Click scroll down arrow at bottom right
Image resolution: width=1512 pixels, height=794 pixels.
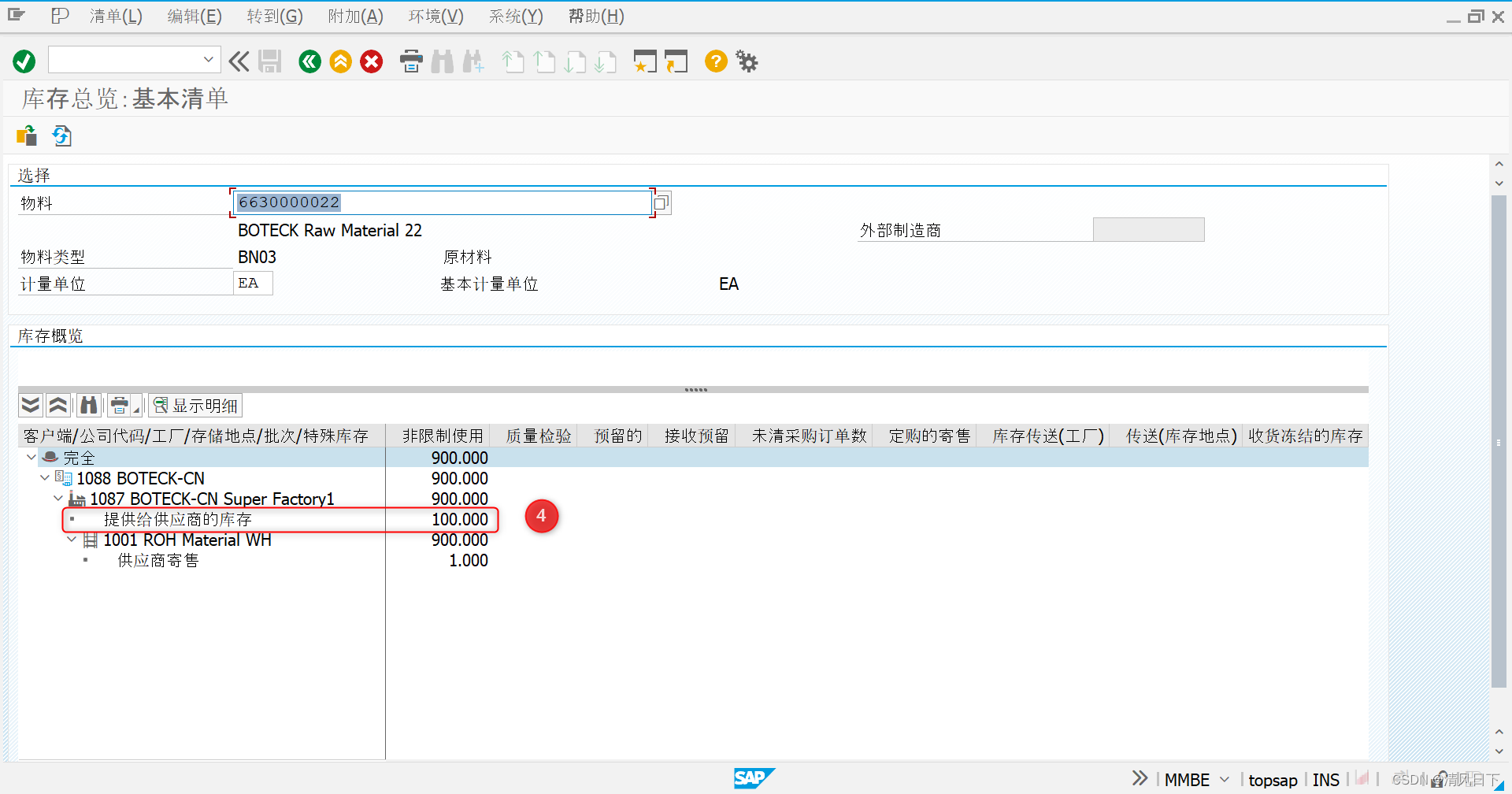1499,751
